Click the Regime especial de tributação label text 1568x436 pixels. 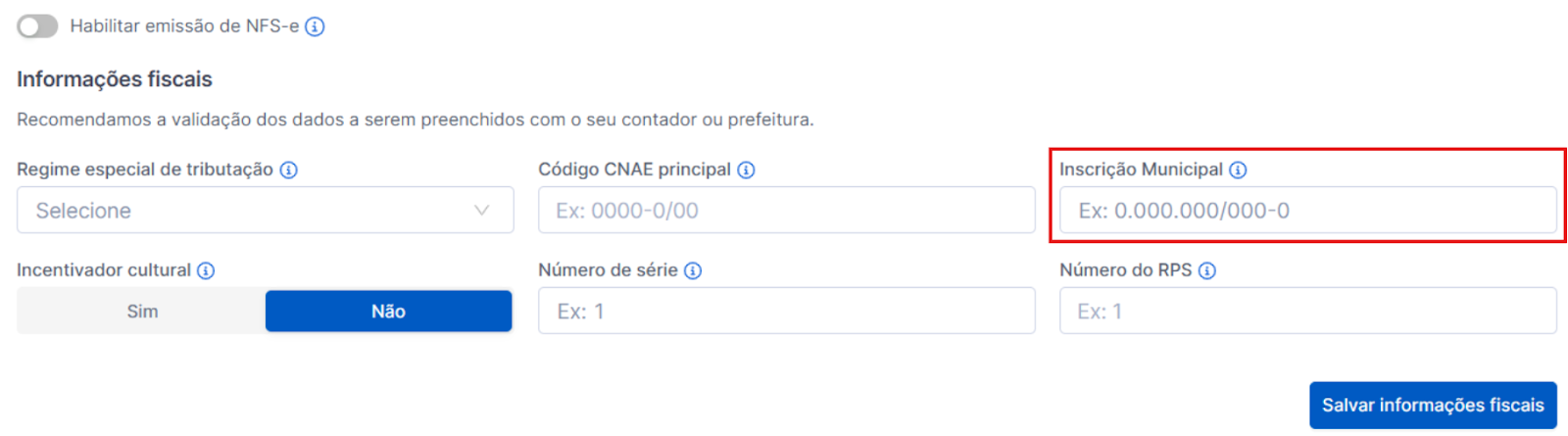(x=145, y=170)
